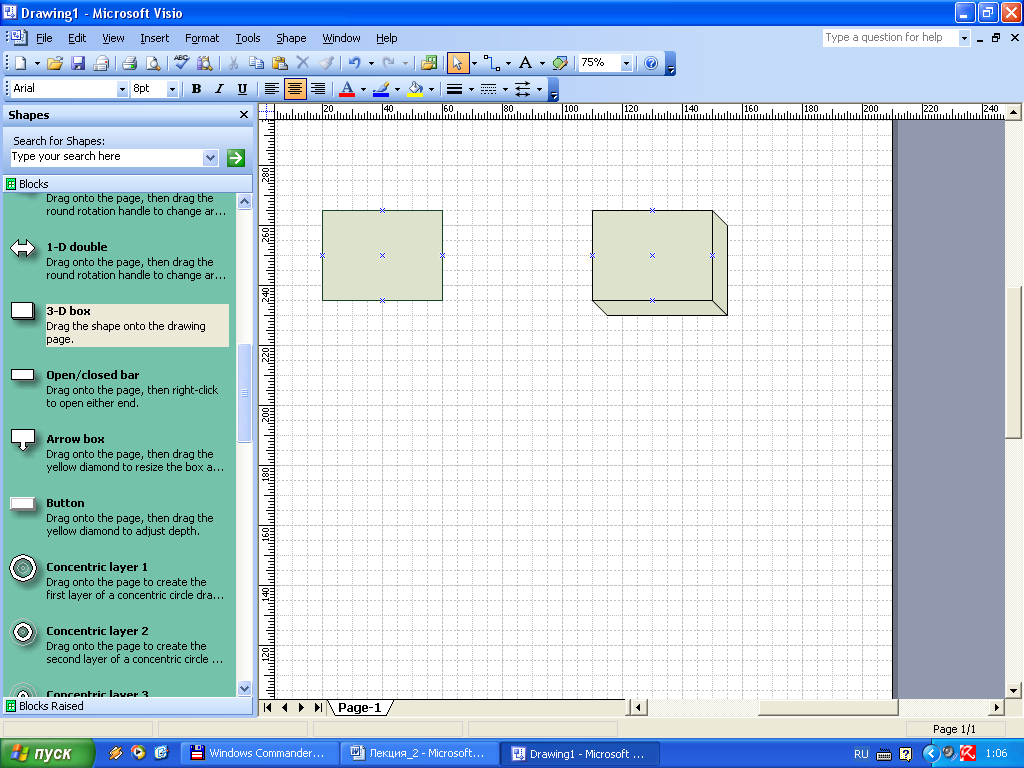Align text center
The width and height of the screenshot is (1024, 768).
[295, 89]
